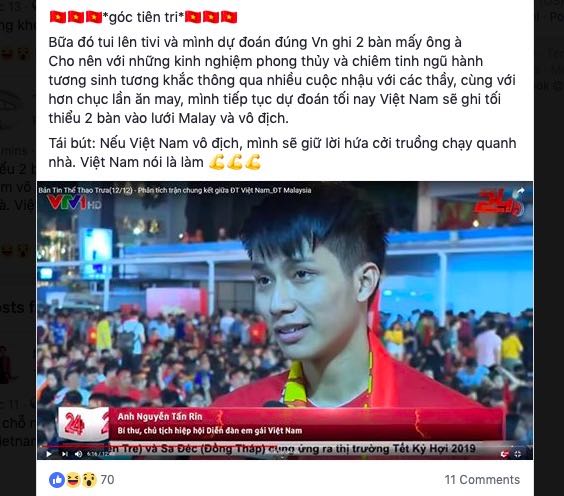Skip to next video in the player
The image size is (564, 496).
point(64,454)
